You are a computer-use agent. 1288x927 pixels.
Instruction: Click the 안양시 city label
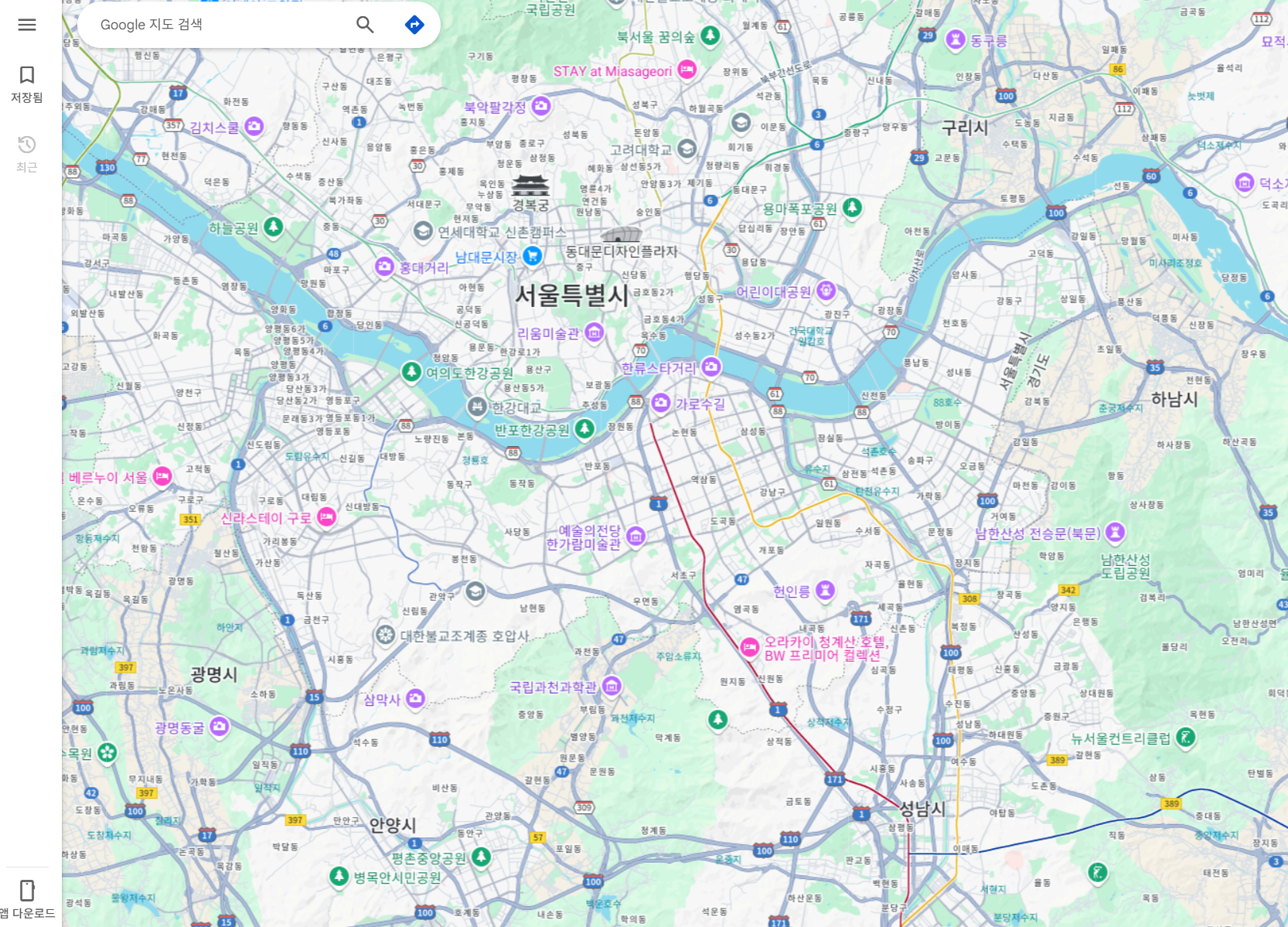click(393, 825)
